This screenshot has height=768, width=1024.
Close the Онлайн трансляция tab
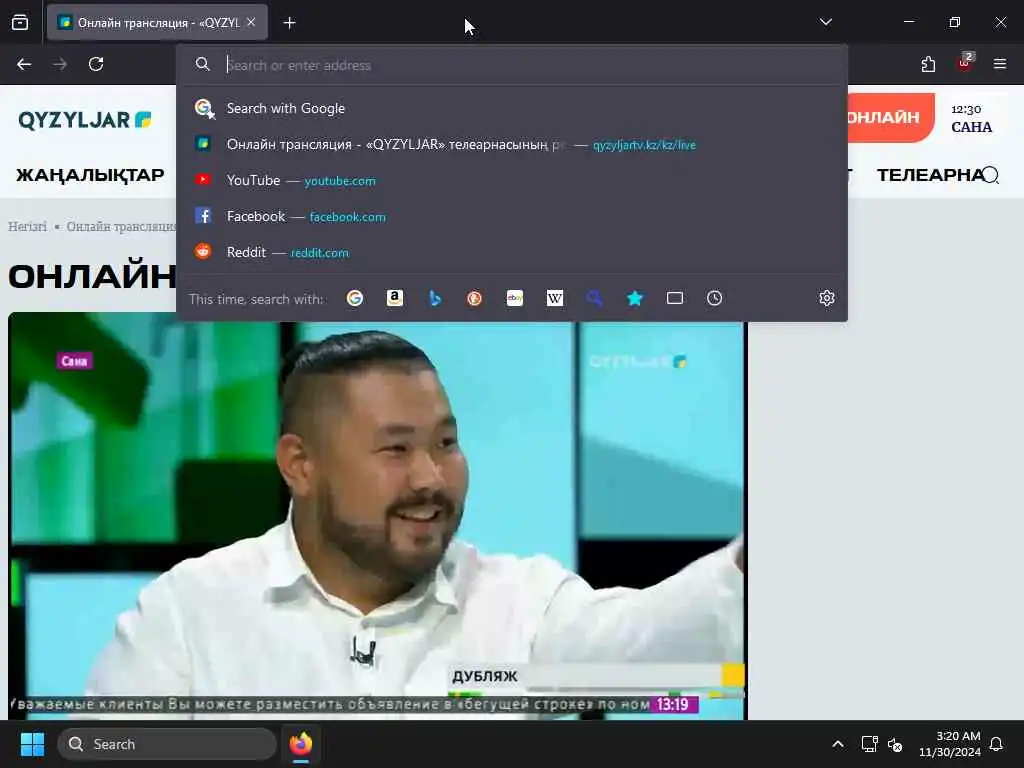coord(251,22)
